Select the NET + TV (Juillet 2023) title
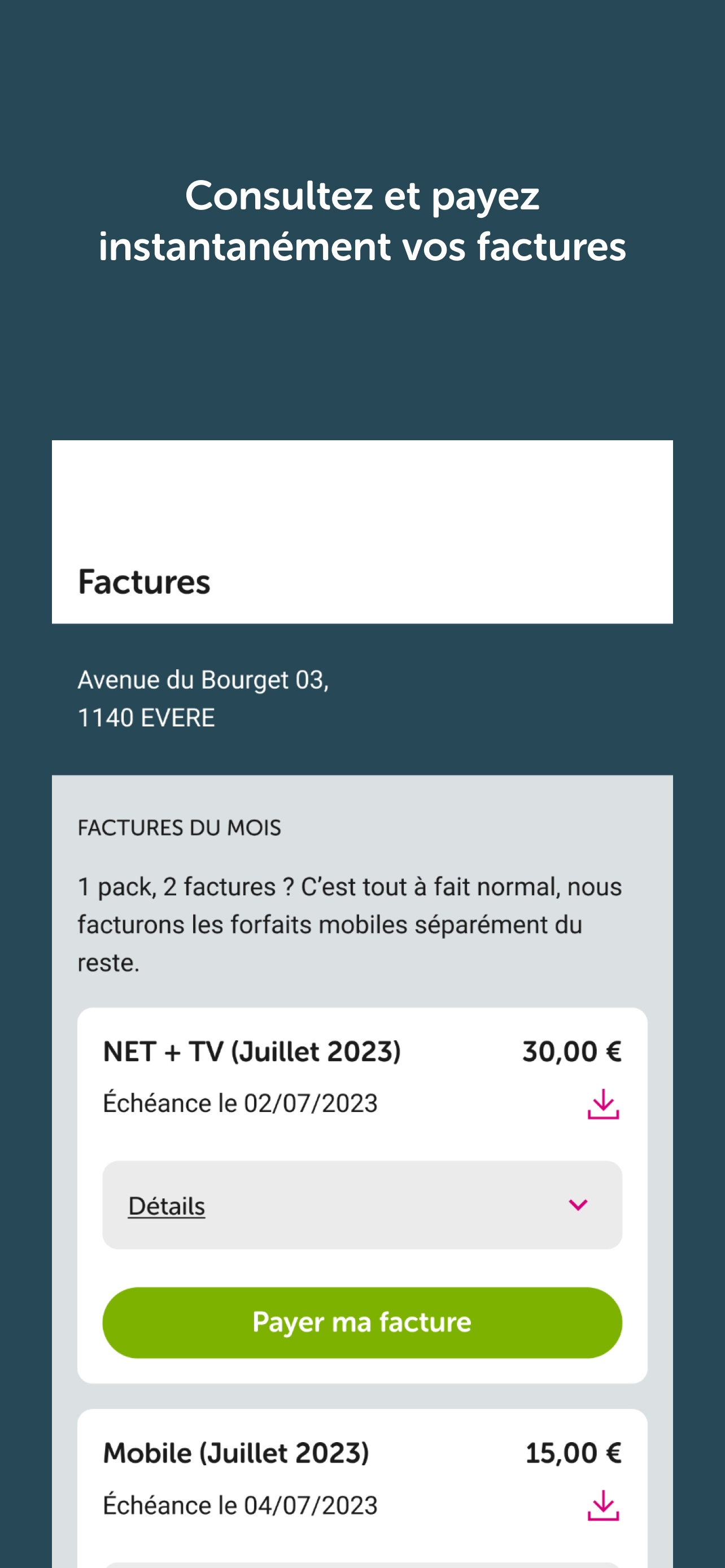 (x=251, y=1051)
